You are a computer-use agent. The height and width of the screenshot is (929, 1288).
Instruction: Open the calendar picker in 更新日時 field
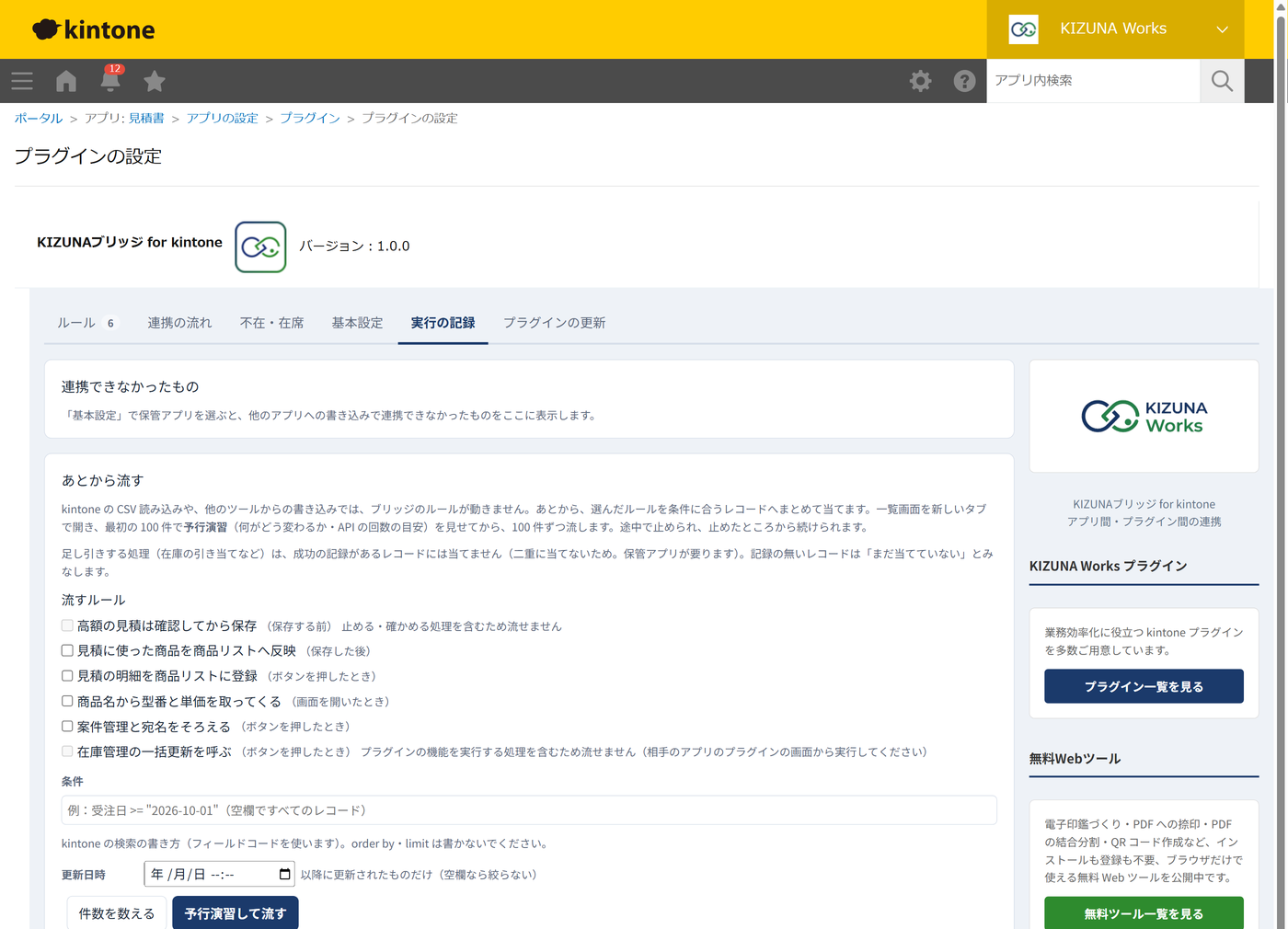click(x=284, y=874)
